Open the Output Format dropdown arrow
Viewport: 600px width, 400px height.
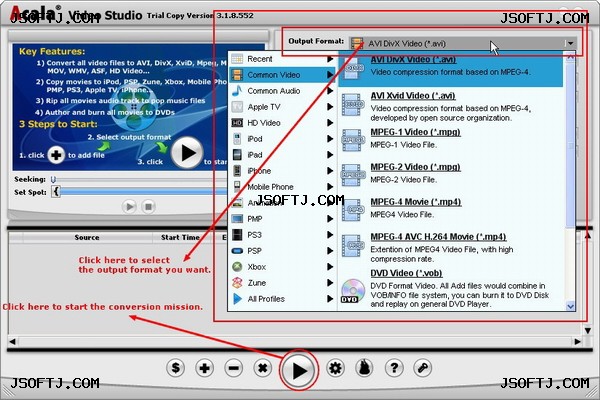click(x=570, y=43)
